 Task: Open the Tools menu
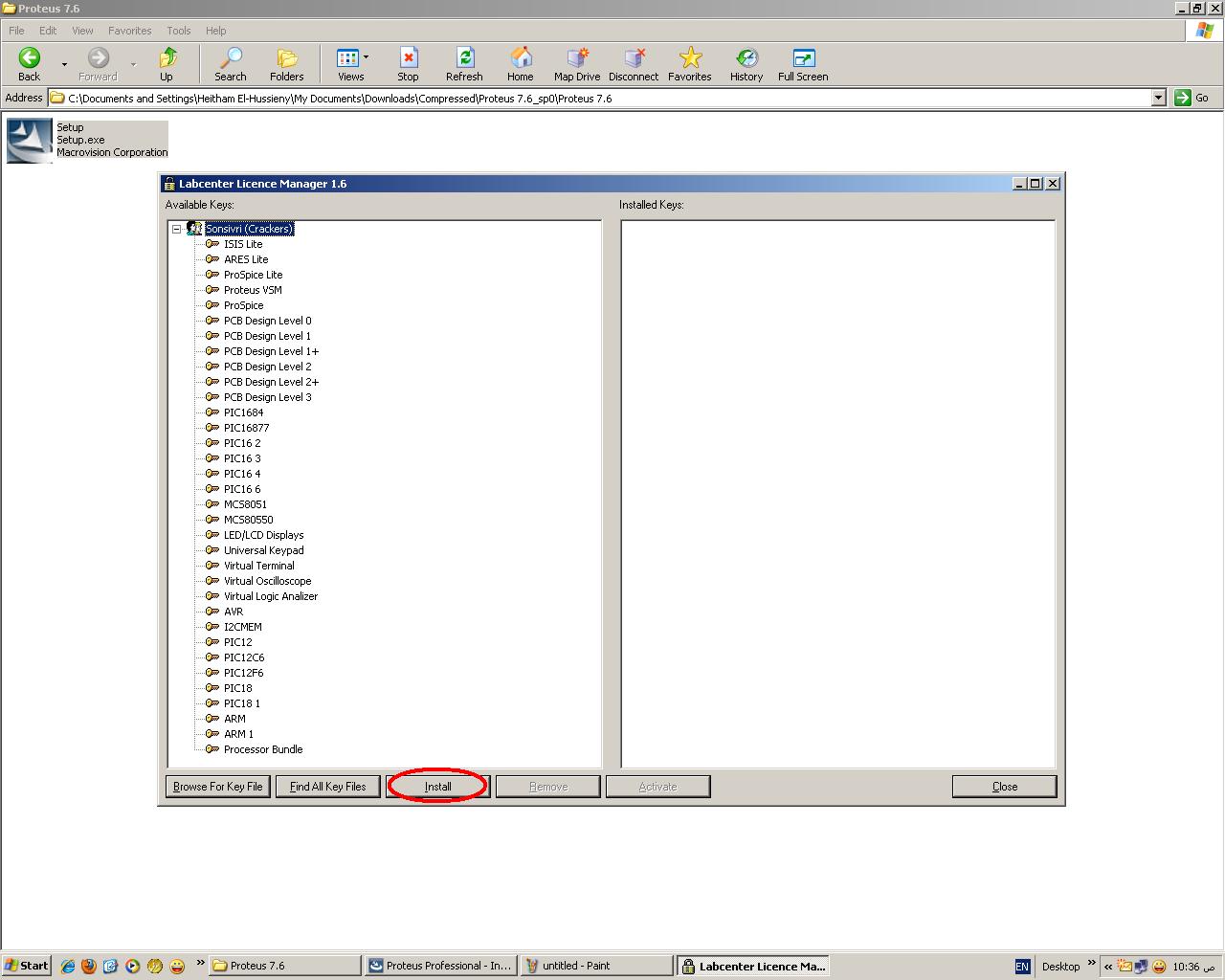[x=179, y=31]
